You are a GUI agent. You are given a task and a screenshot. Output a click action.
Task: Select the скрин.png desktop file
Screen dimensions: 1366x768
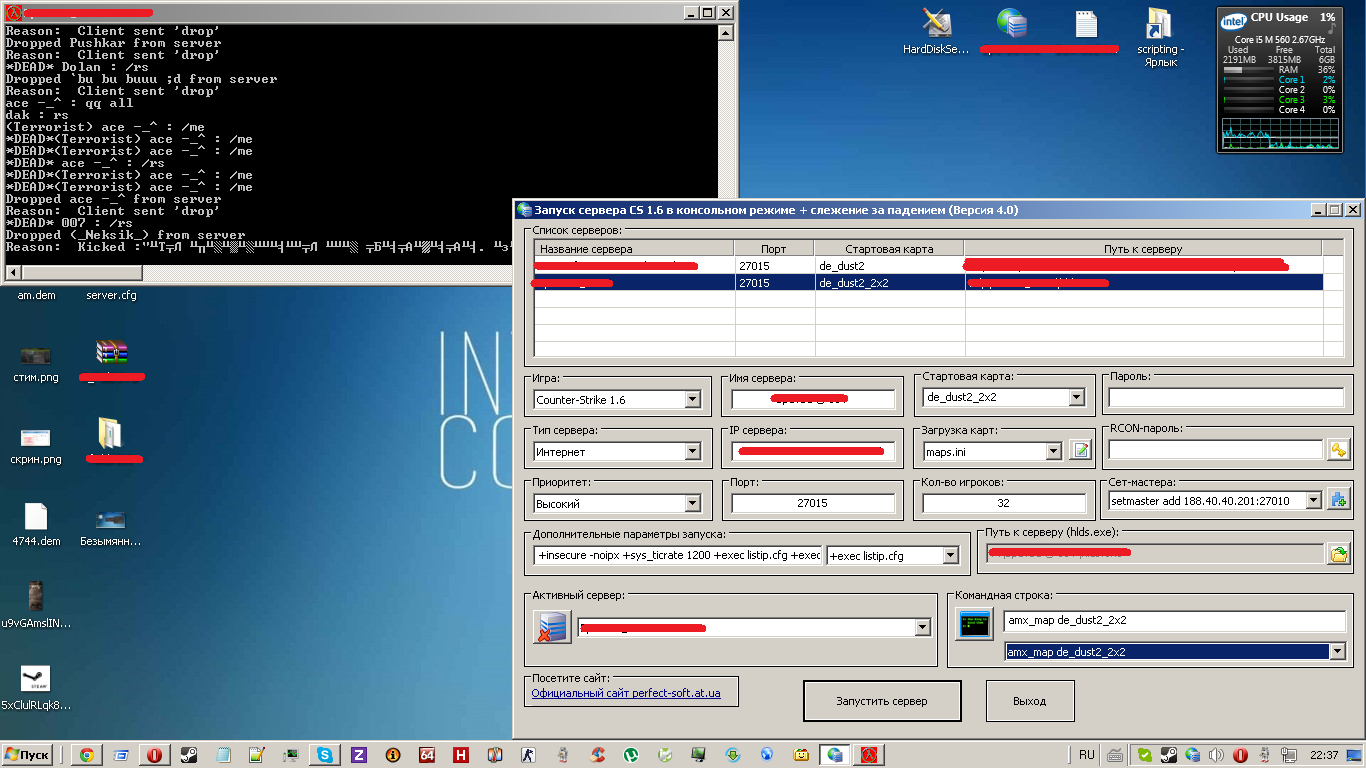click(36, 445)
